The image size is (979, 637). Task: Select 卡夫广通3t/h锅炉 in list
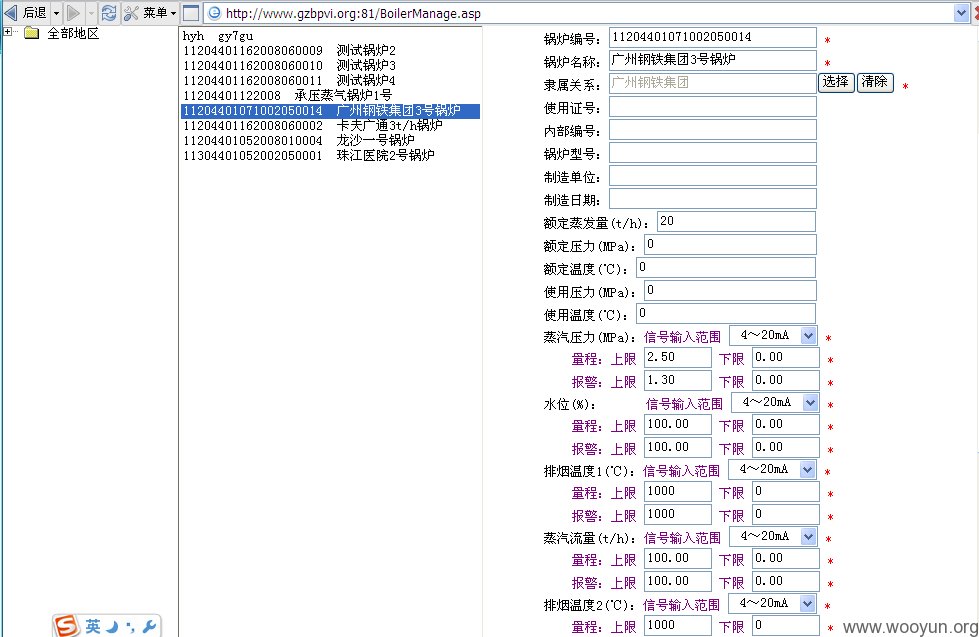pyautogui.click(x=312, y=126)
